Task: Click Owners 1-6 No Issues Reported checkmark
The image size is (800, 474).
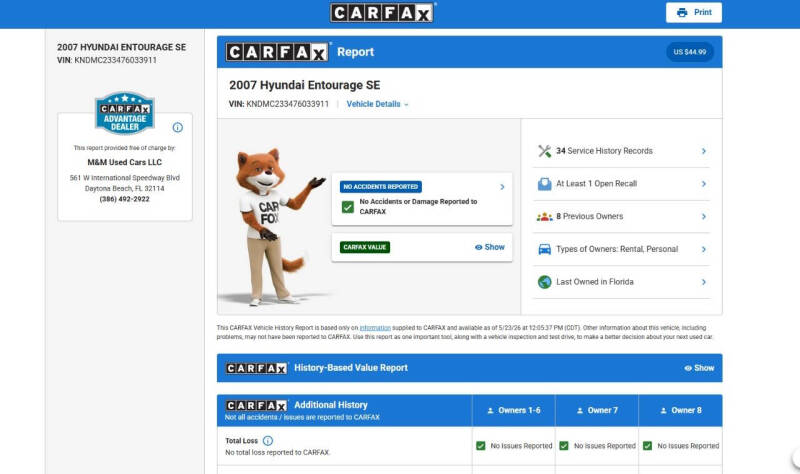Action: click(481, 446)
